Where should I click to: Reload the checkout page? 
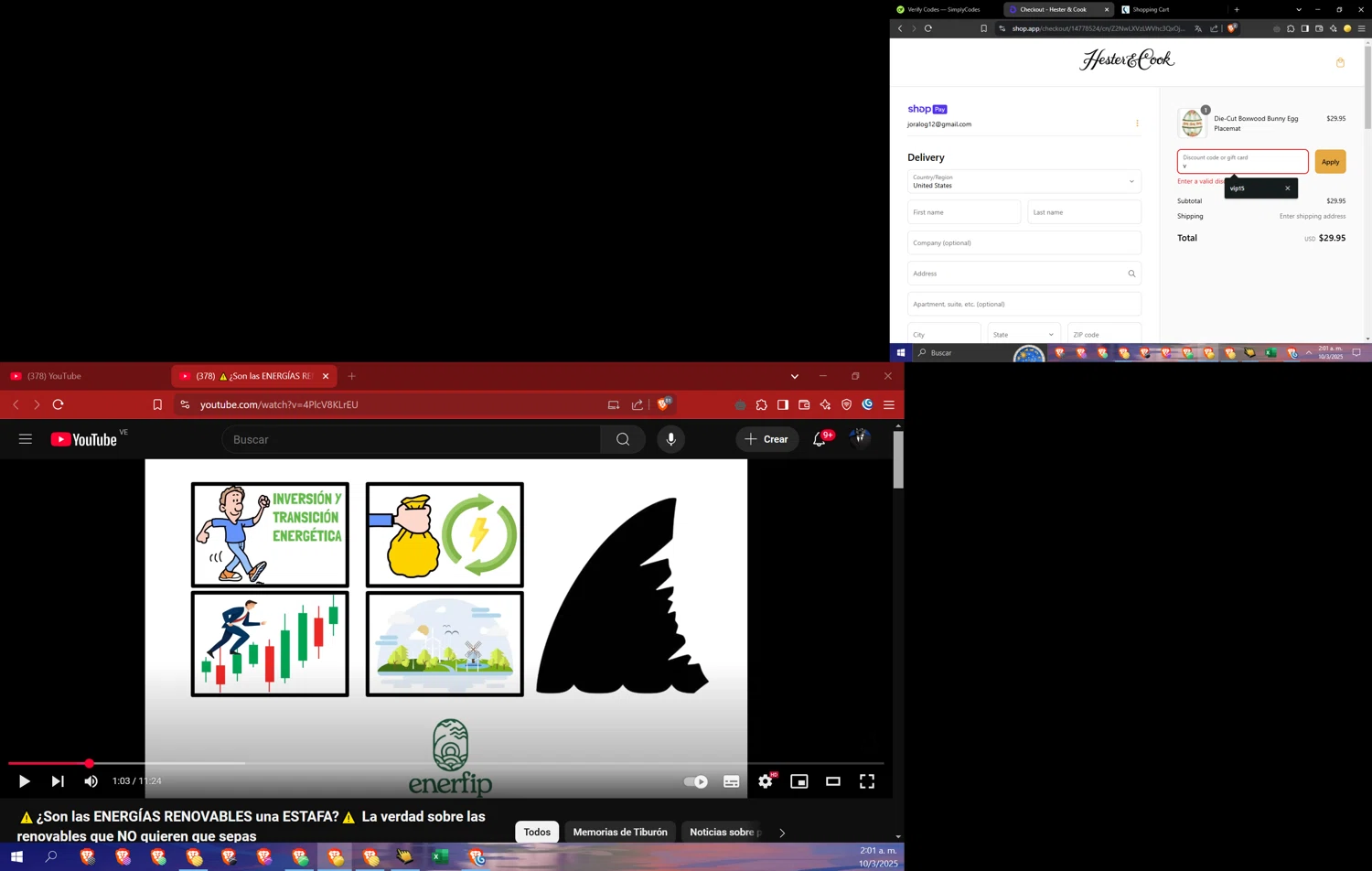(928, 28)
